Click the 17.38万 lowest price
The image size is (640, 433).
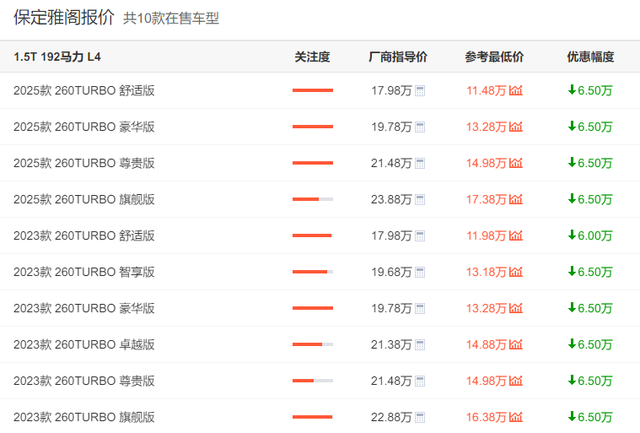[x=487, y=200]
